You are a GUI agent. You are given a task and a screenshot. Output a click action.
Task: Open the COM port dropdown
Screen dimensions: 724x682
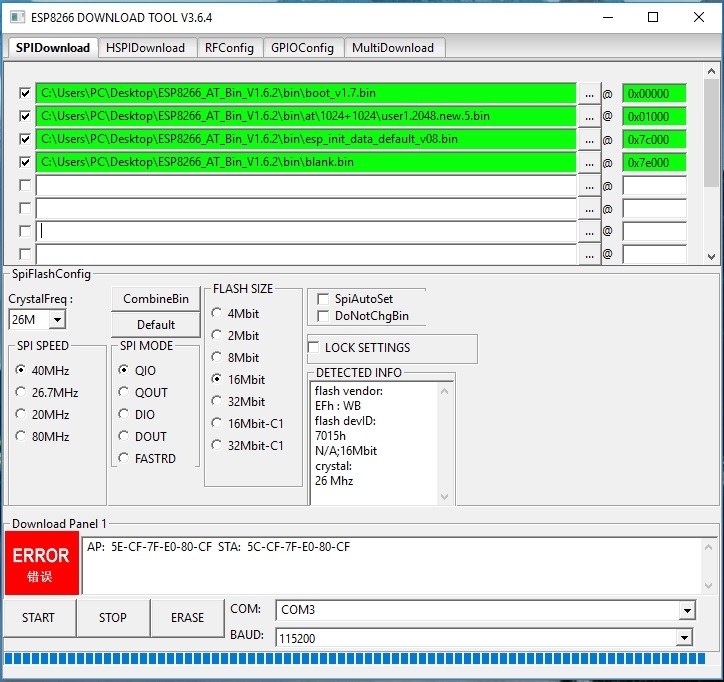[687, 610]
